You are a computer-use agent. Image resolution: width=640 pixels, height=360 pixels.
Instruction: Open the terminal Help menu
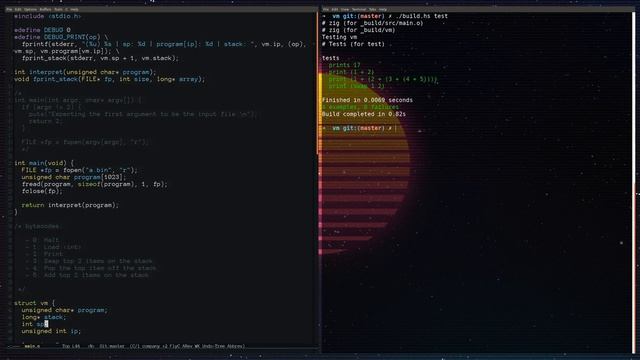click(x=383, y=9)
